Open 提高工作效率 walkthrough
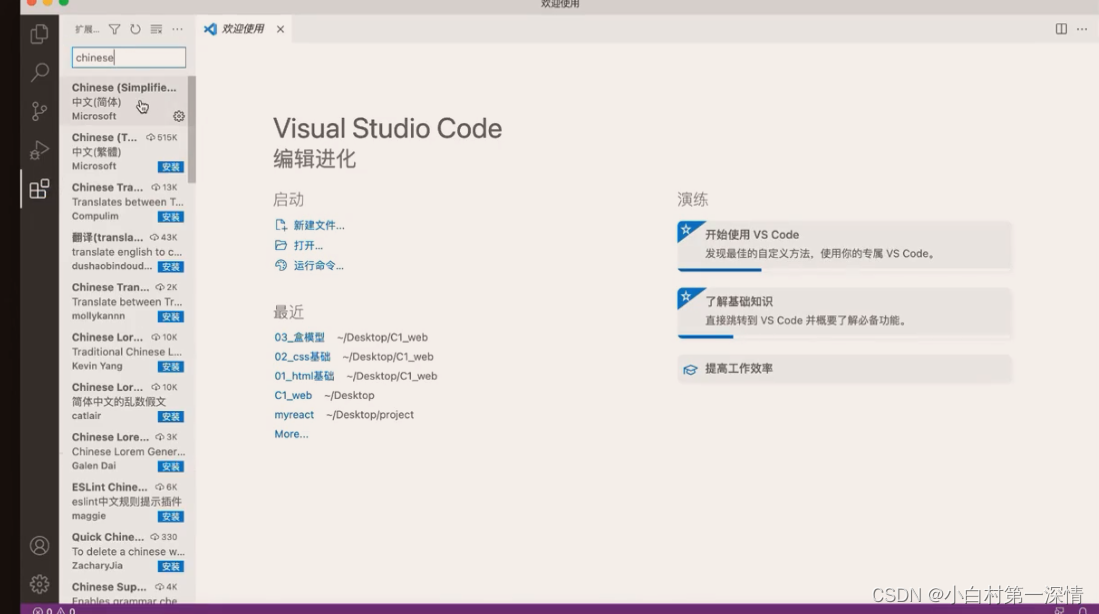 pyautogui.click(x=844, y=369)
